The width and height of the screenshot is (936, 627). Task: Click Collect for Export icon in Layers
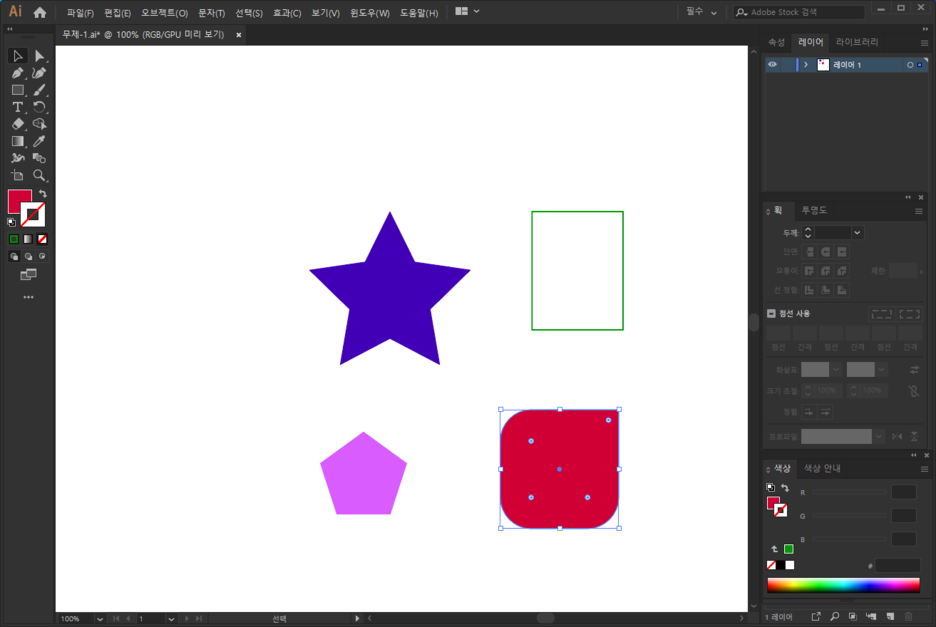click(816, 616)
